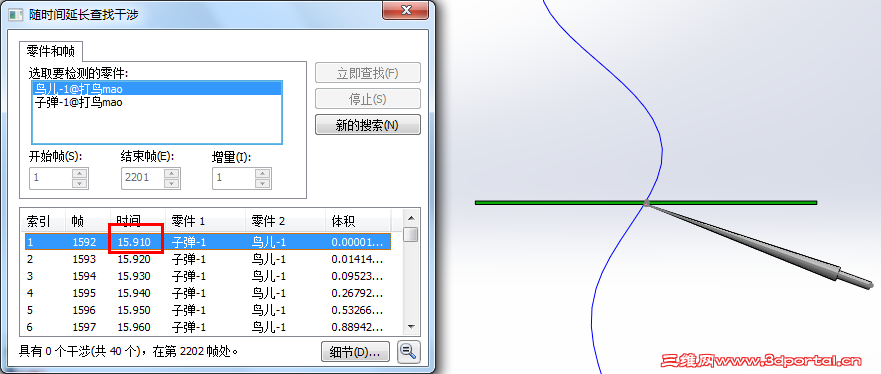Image resolution: width=881 pixels, height=374 pixels.
Task: Start 新的搜索(N)
Action: click(367, 125)
